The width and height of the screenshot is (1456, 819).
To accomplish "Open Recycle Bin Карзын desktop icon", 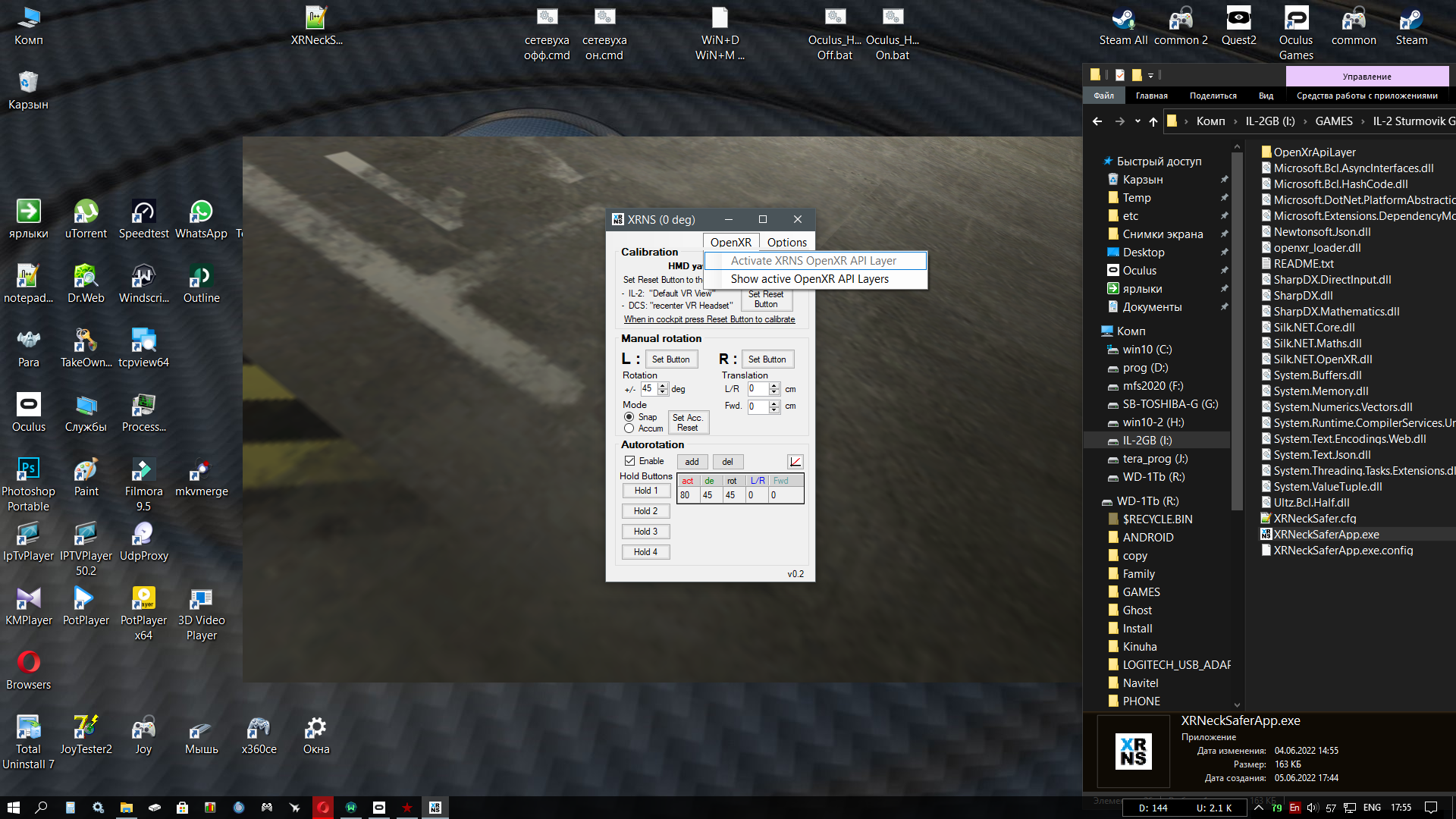I will 29,89.
